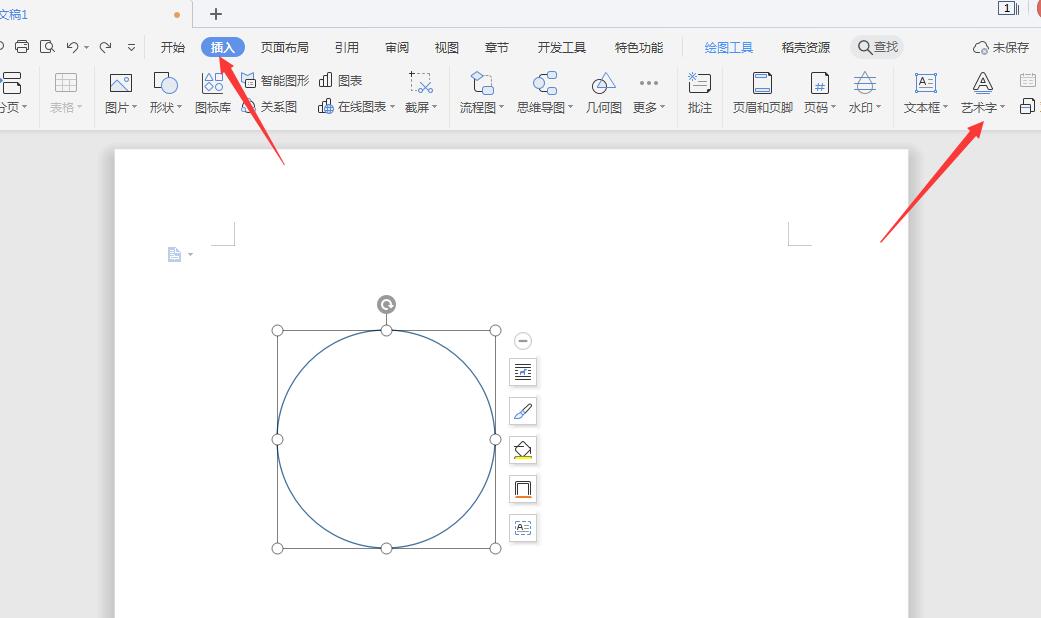Open the 艺术字 WordArt dropdown
The width and height of the screenshot is (1041, 618).
click(x=983, y=107)
